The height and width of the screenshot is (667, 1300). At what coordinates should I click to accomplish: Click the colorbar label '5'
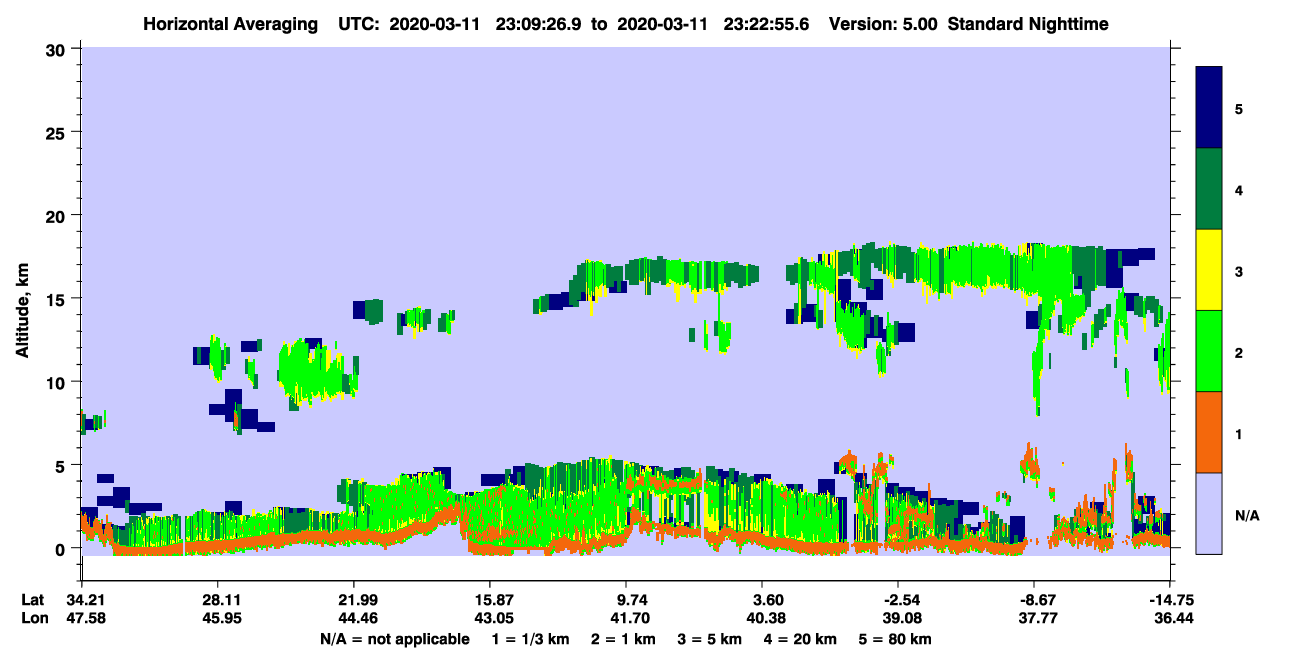[1239, 108]
